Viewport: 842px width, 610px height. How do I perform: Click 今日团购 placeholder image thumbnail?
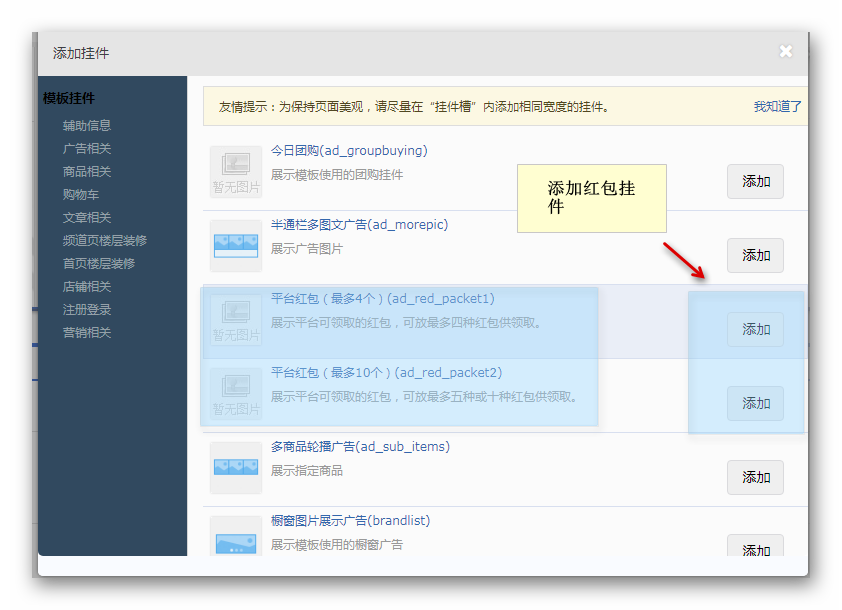tap(236, 172)
